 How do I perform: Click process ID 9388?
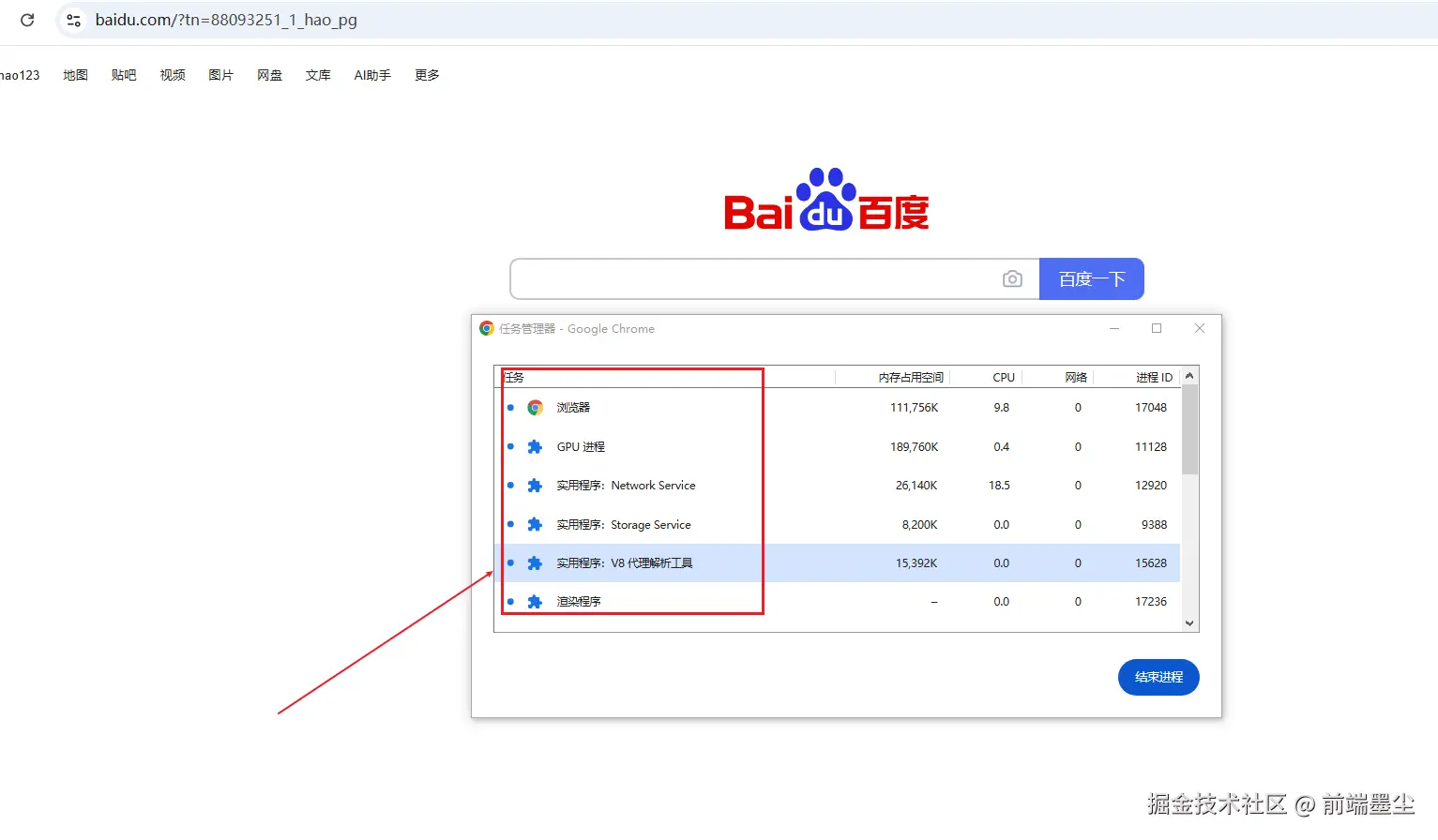pyautogui.click(x=1154, y=525)
